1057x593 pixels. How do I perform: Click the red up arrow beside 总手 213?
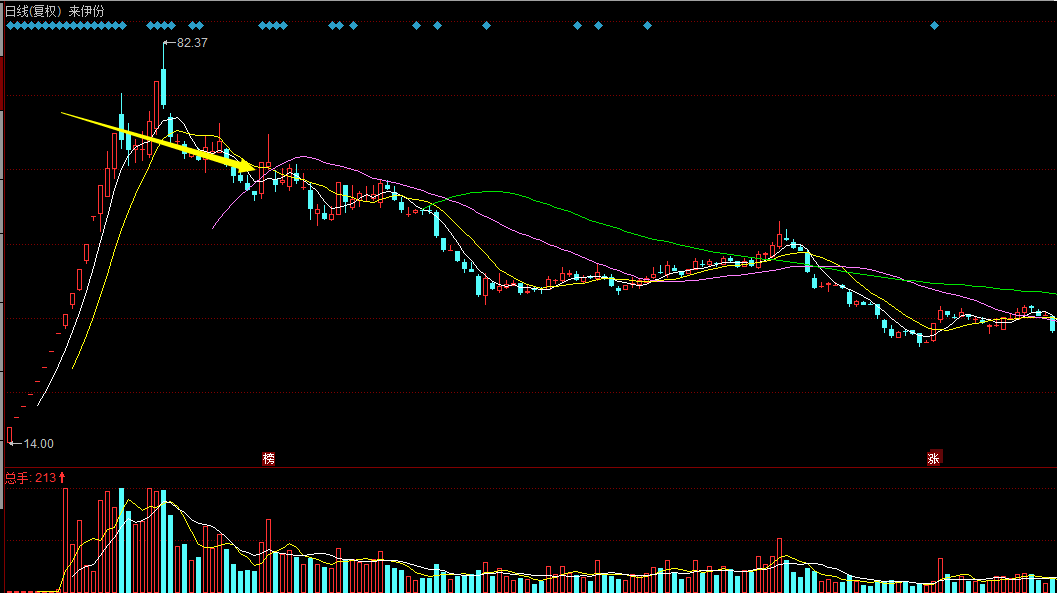63,478
